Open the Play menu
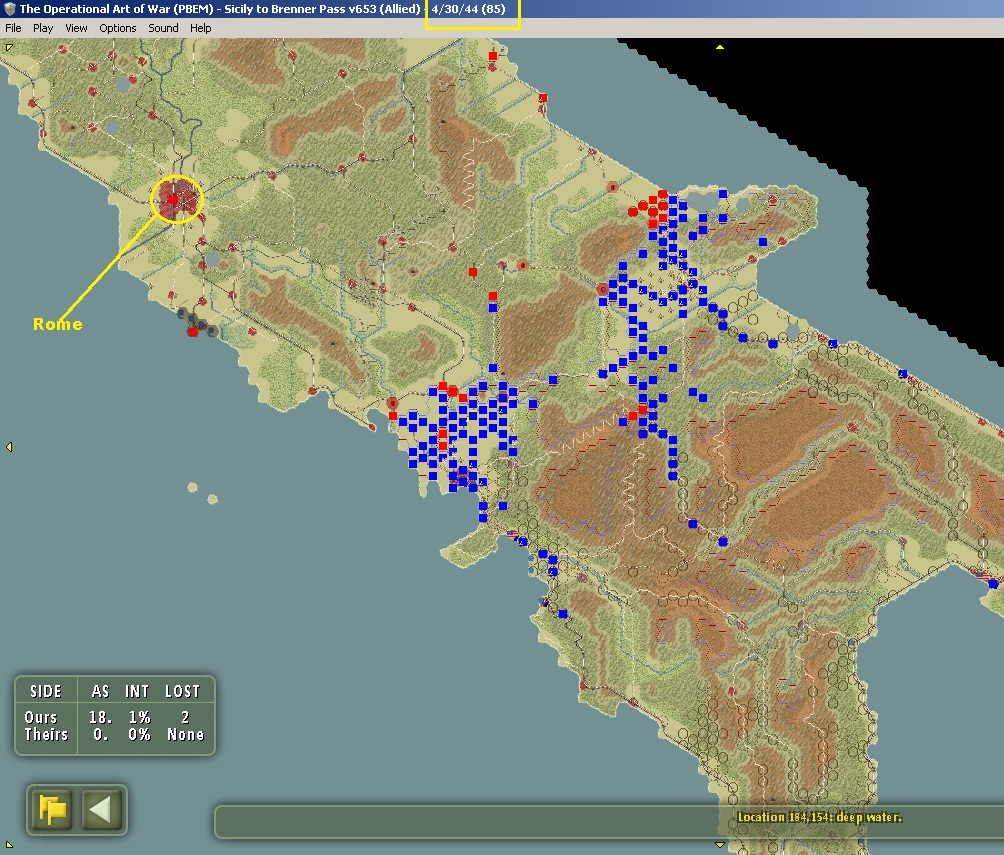This screenshot has width=1004, height=855. [x=43, y=28]
